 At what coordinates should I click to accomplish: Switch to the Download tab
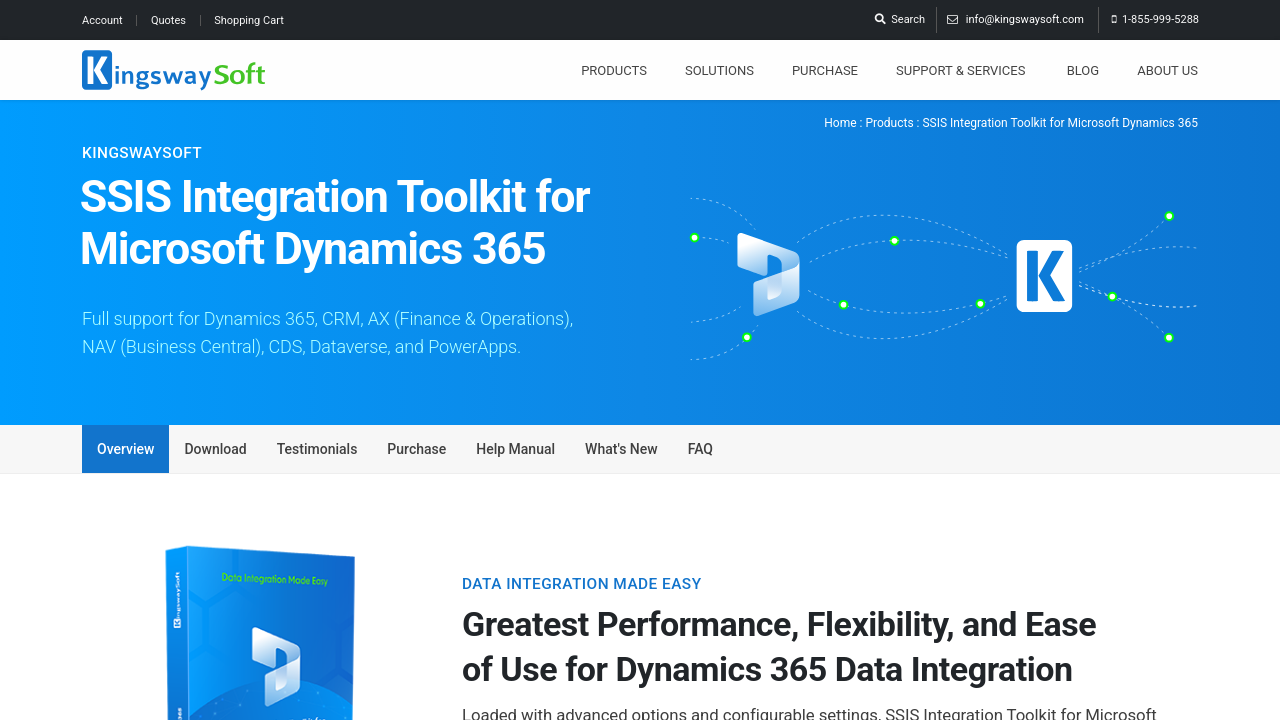tap(215, 449)
